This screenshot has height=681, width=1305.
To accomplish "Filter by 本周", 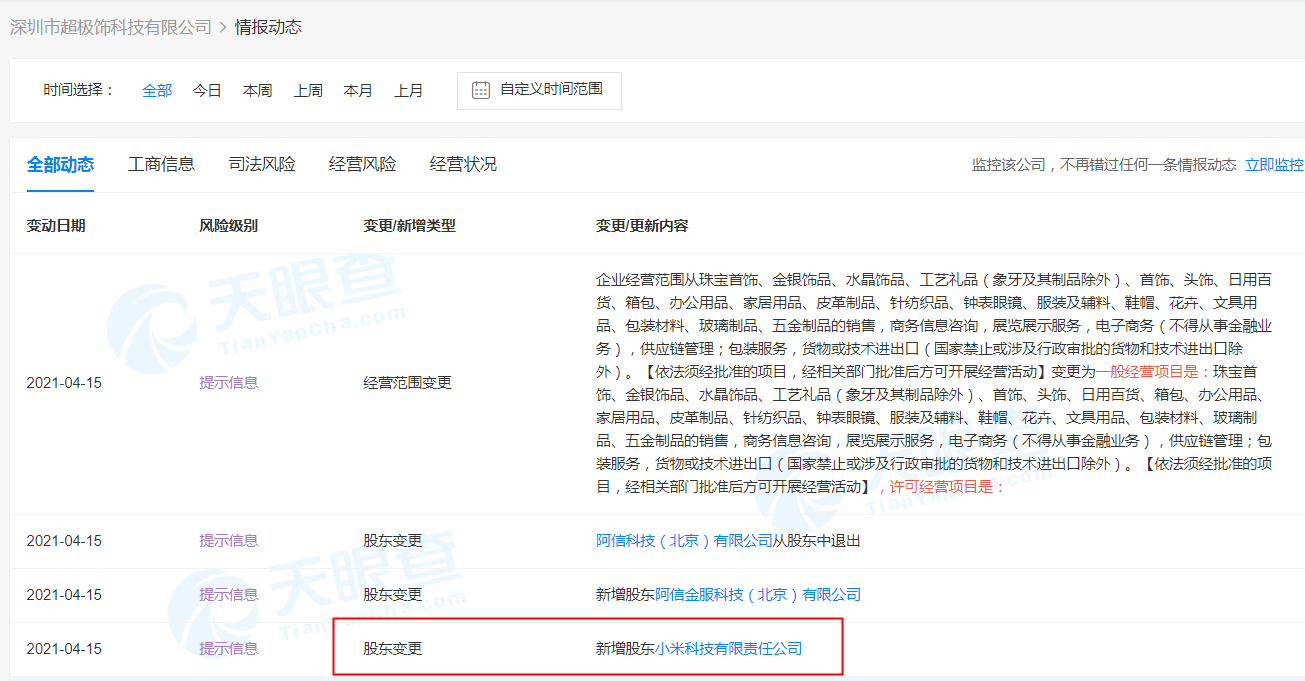I will point(257,90).
